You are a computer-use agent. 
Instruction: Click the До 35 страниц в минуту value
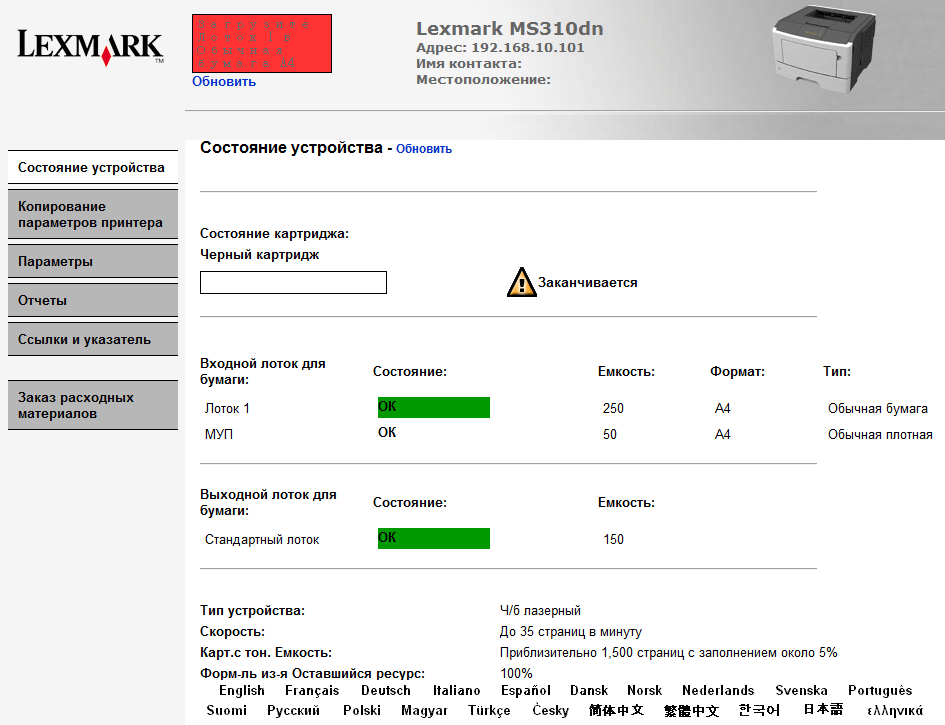point(571,632)
